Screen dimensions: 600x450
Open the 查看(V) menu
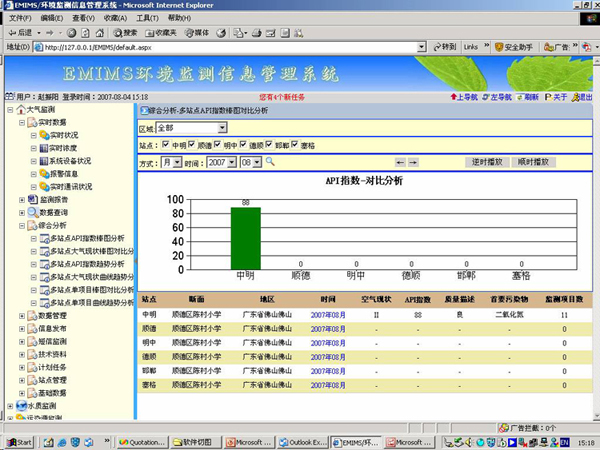(x=83, y=18)
